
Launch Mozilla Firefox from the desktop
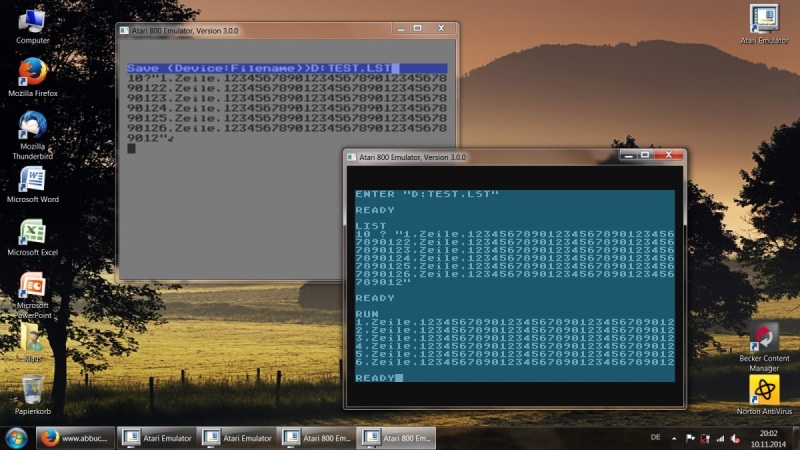click(33, 78)
